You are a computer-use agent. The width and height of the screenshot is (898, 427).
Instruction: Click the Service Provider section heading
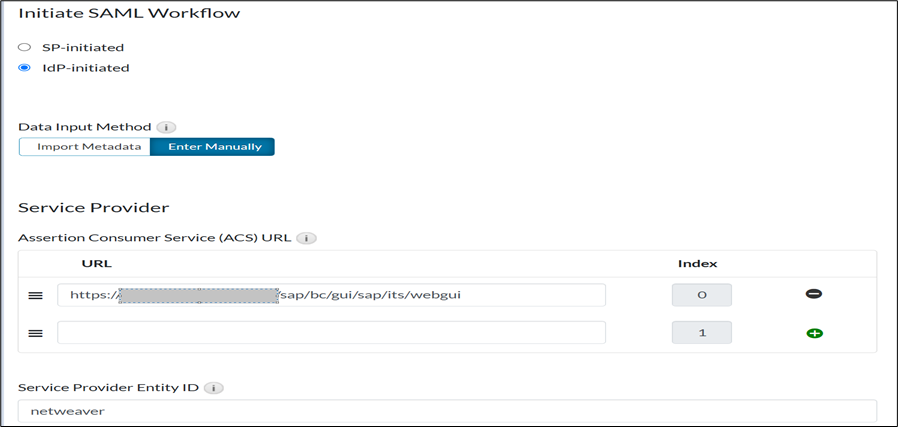point(93,207)
